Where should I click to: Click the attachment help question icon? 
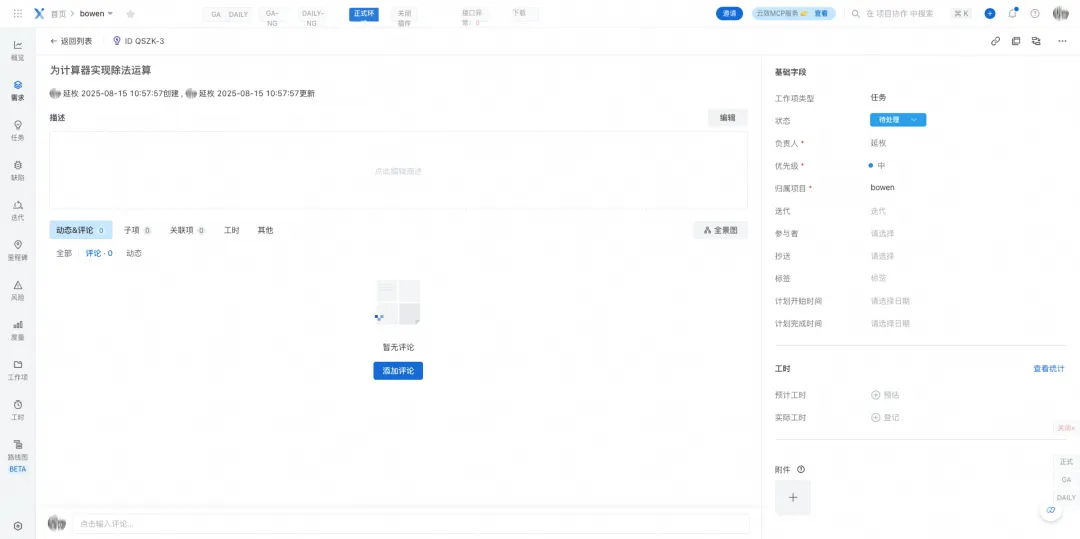click(x=801, y=469)
